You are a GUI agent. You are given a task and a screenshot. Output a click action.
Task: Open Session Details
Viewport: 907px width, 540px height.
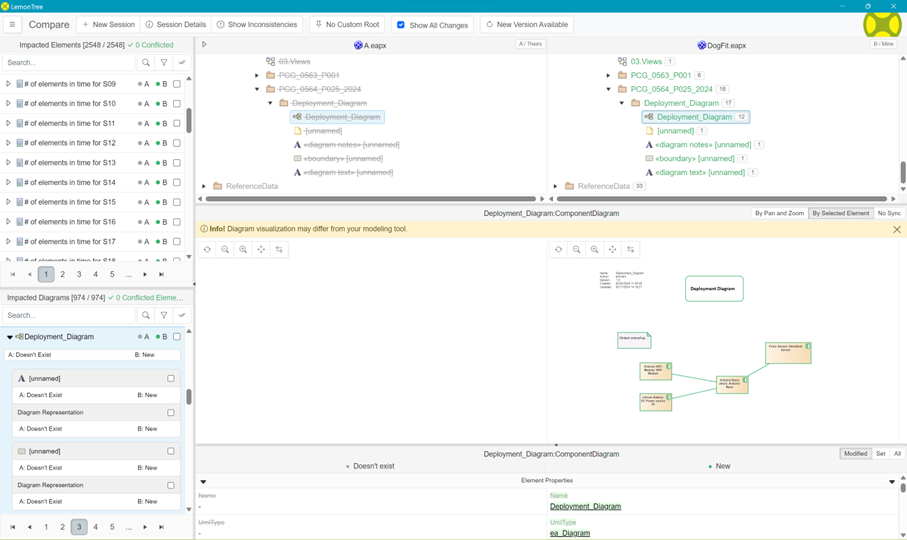[176, 25]
